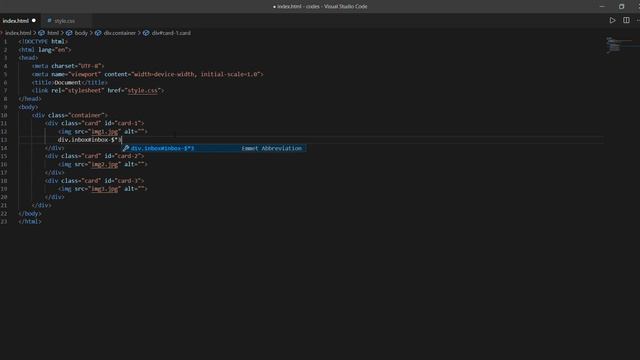640x360 pixels.
Task: Click line number 10 in the gutter
Action: (4, 115)
